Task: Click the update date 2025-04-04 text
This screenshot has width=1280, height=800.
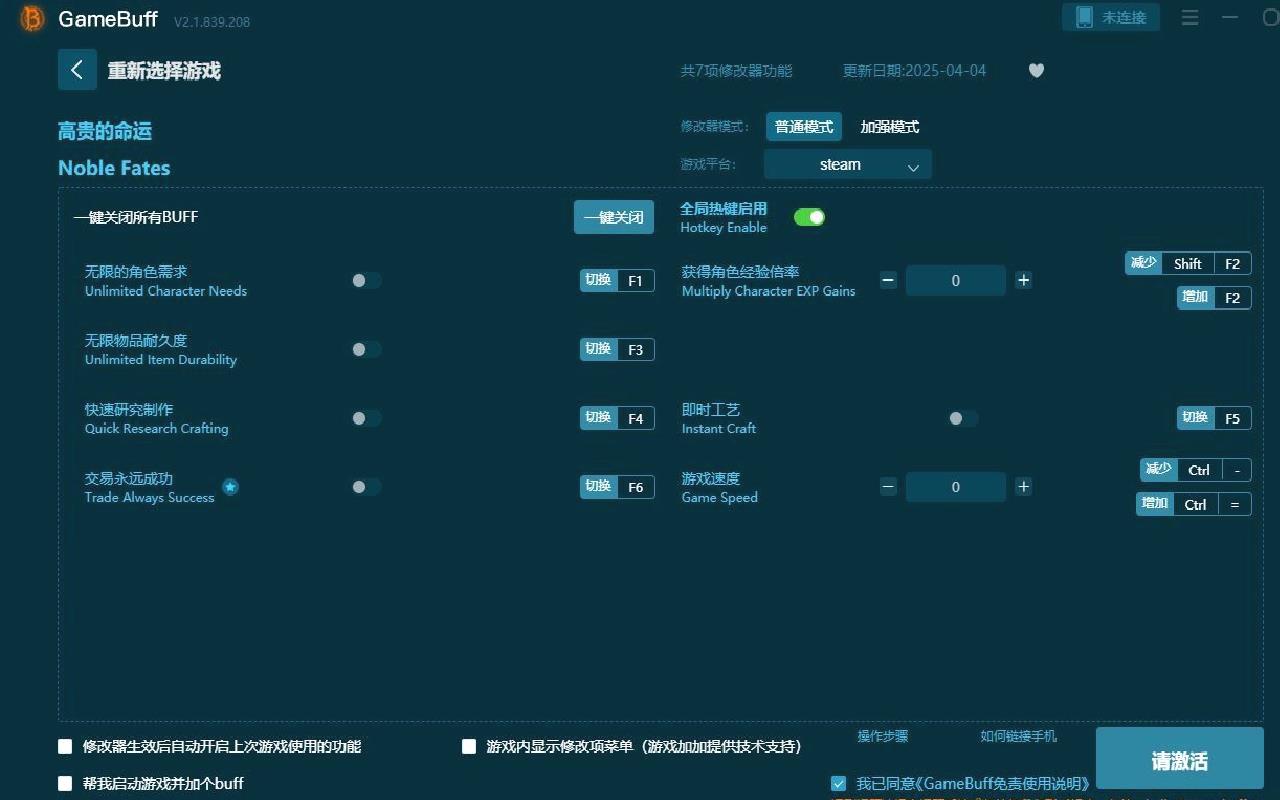Action: coord(914,71)
